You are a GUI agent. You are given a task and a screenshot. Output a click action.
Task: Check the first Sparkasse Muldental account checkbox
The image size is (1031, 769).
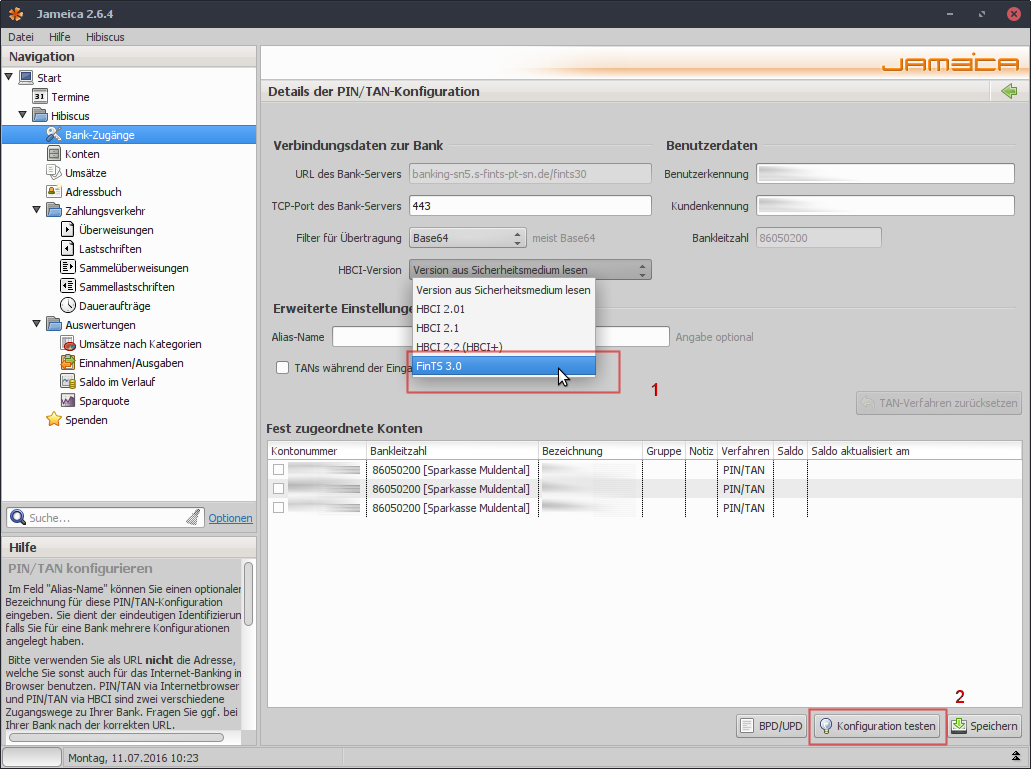[x=279, y=470]
